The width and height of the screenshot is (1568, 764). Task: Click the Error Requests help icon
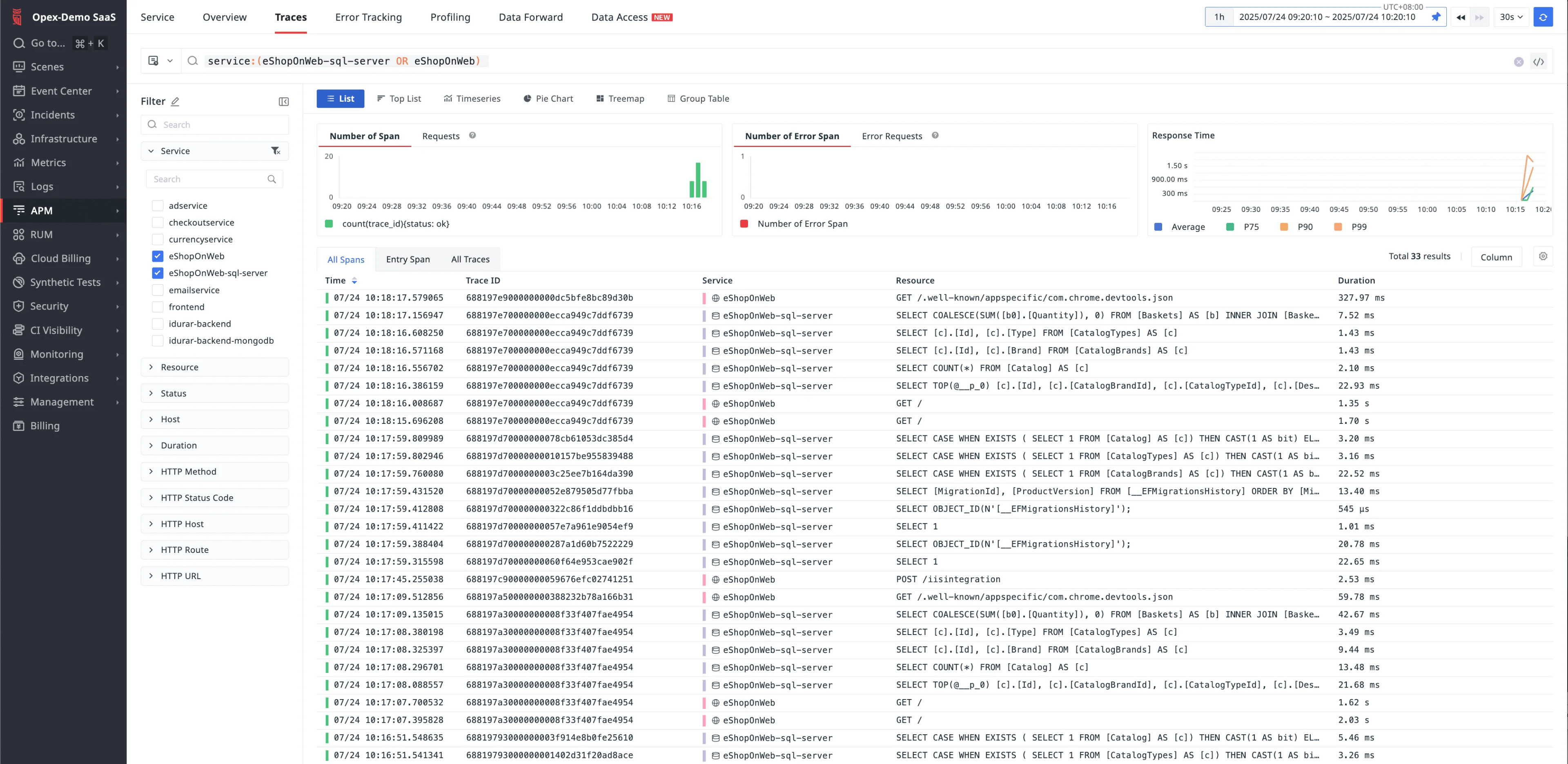point(935,136)
